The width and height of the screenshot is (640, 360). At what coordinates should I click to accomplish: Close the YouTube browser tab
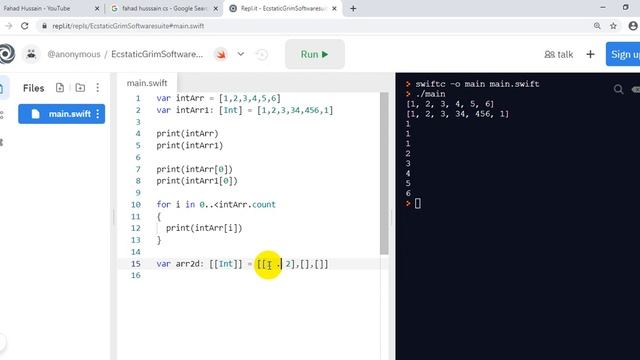click(x=97, y=8)
